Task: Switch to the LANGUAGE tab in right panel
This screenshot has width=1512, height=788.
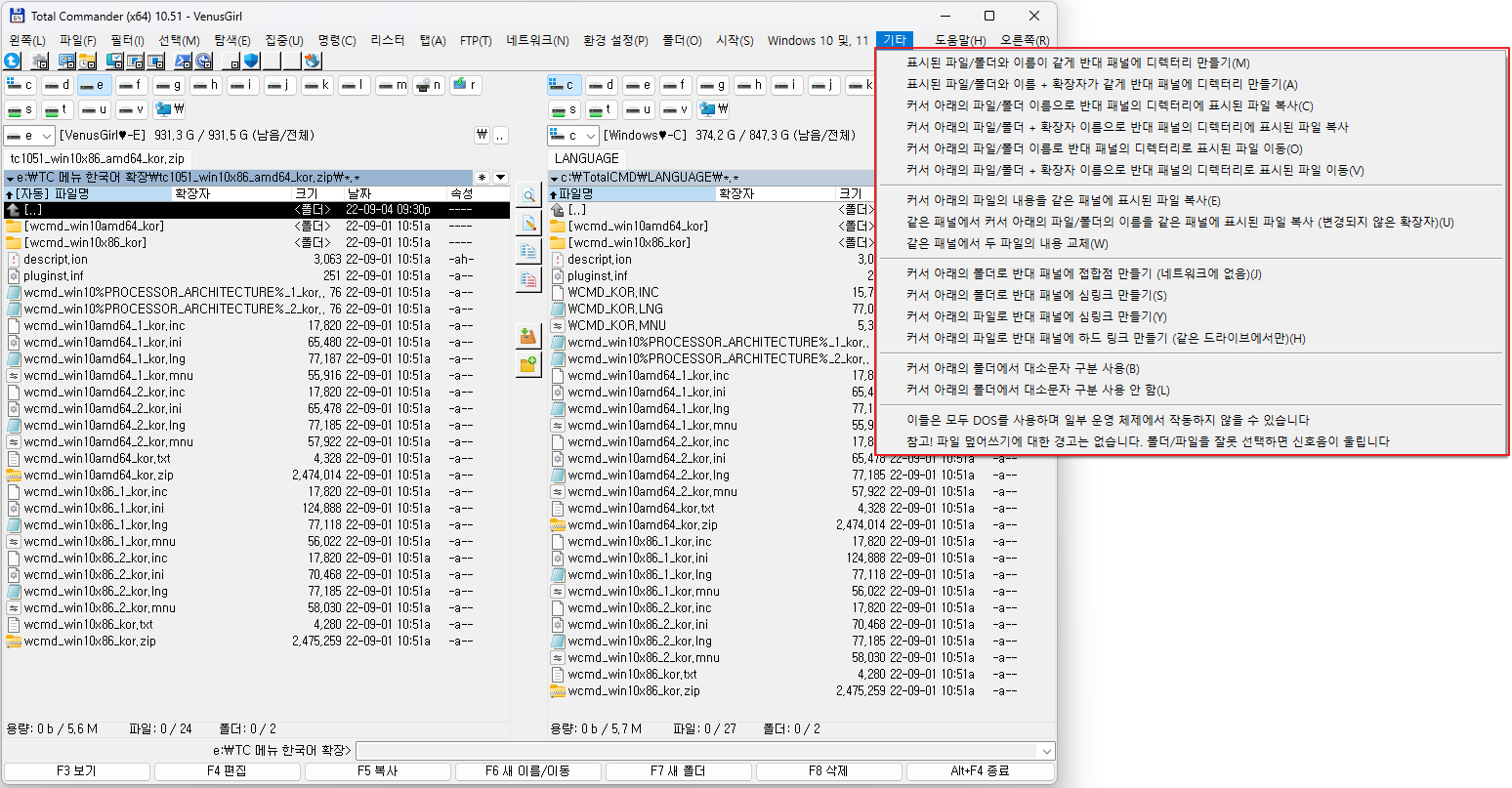Action: pos(586,158)
